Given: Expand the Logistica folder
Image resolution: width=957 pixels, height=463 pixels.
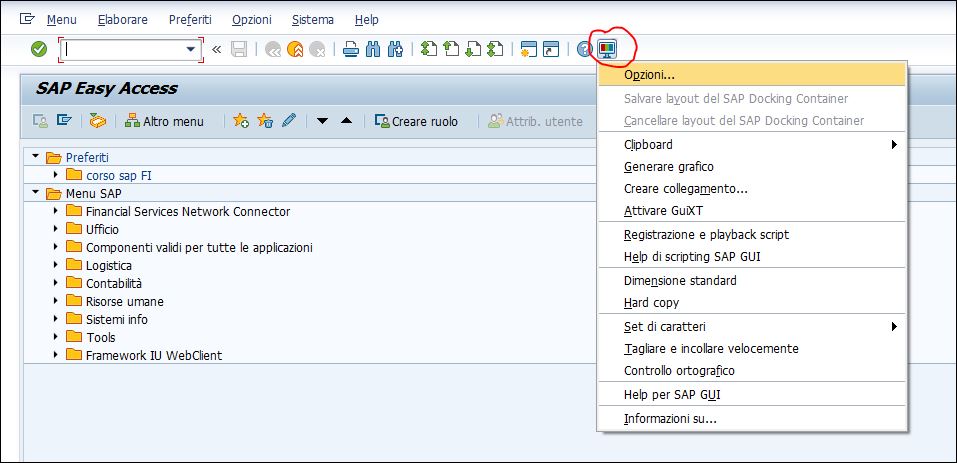Looking at the screenshot, I should pos(56,265).
